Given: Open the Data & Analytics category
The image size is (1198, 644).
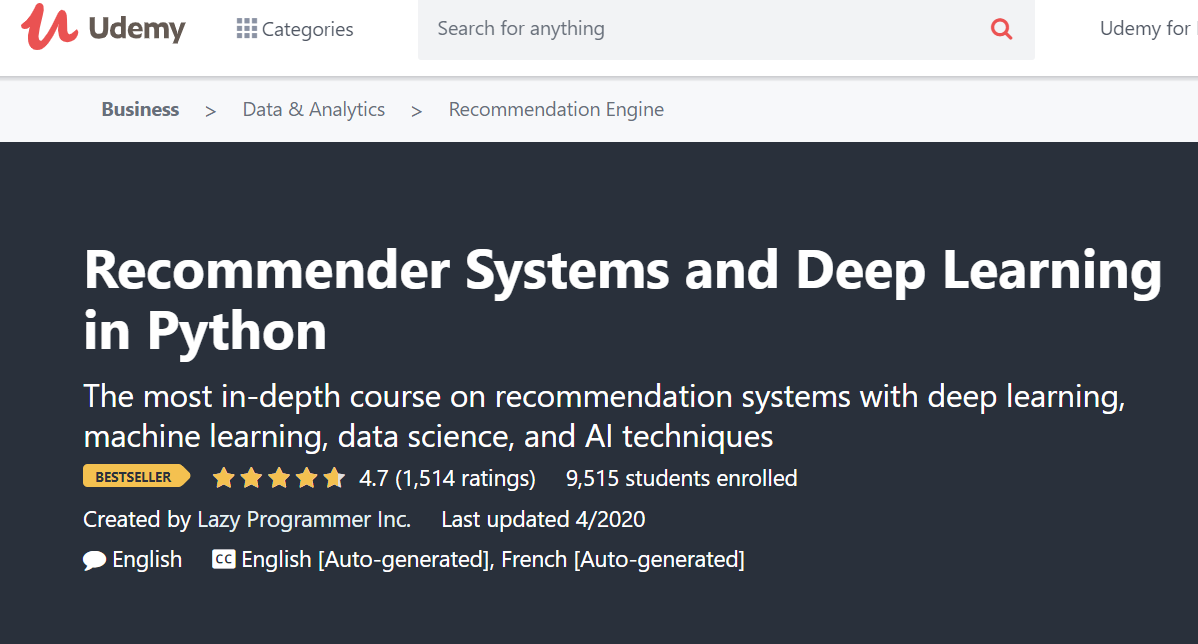Looking at the screenshot, I should click(313, 109).
